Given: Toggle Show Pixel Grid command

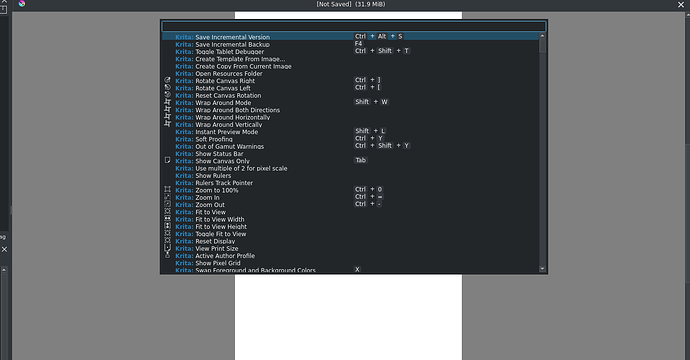Looking at the screenshot, I should [351, 263].
